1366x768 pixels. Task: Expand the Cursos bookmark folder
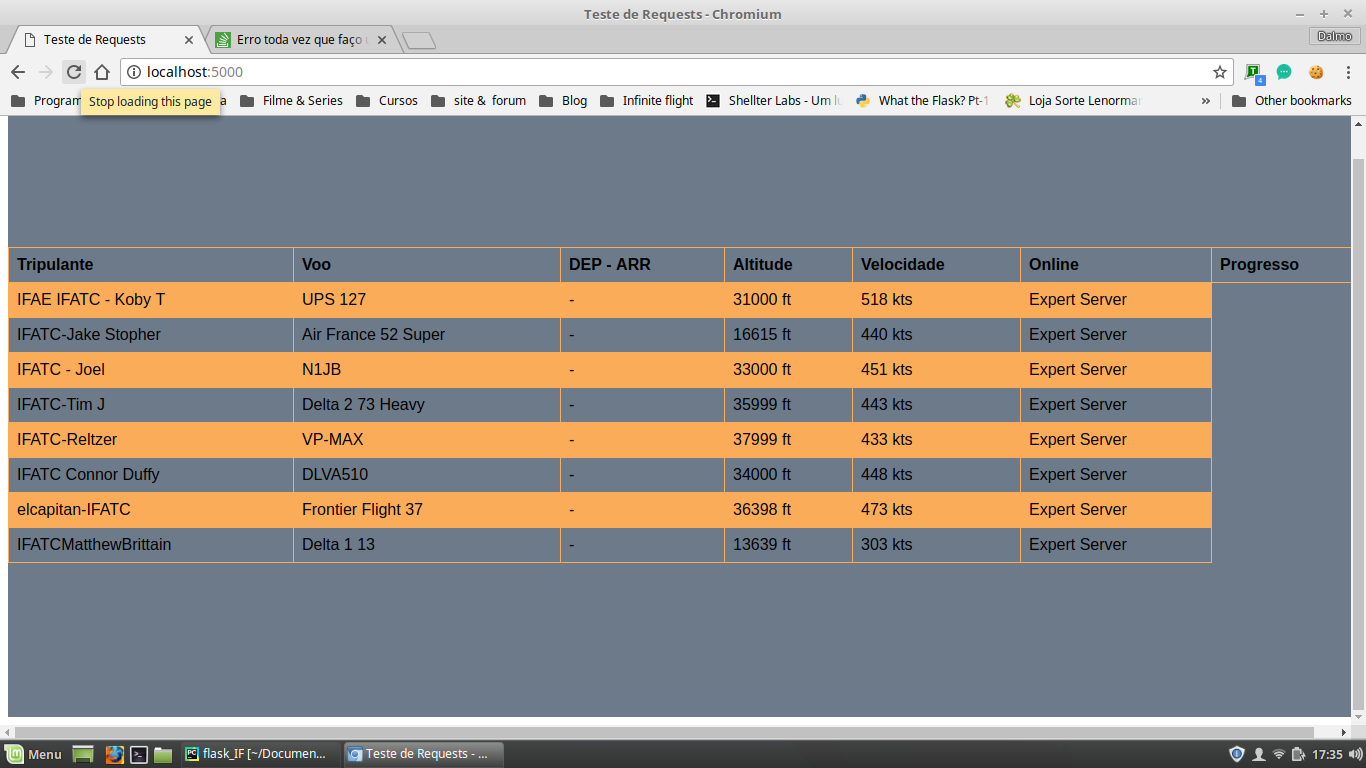(386, 100)
